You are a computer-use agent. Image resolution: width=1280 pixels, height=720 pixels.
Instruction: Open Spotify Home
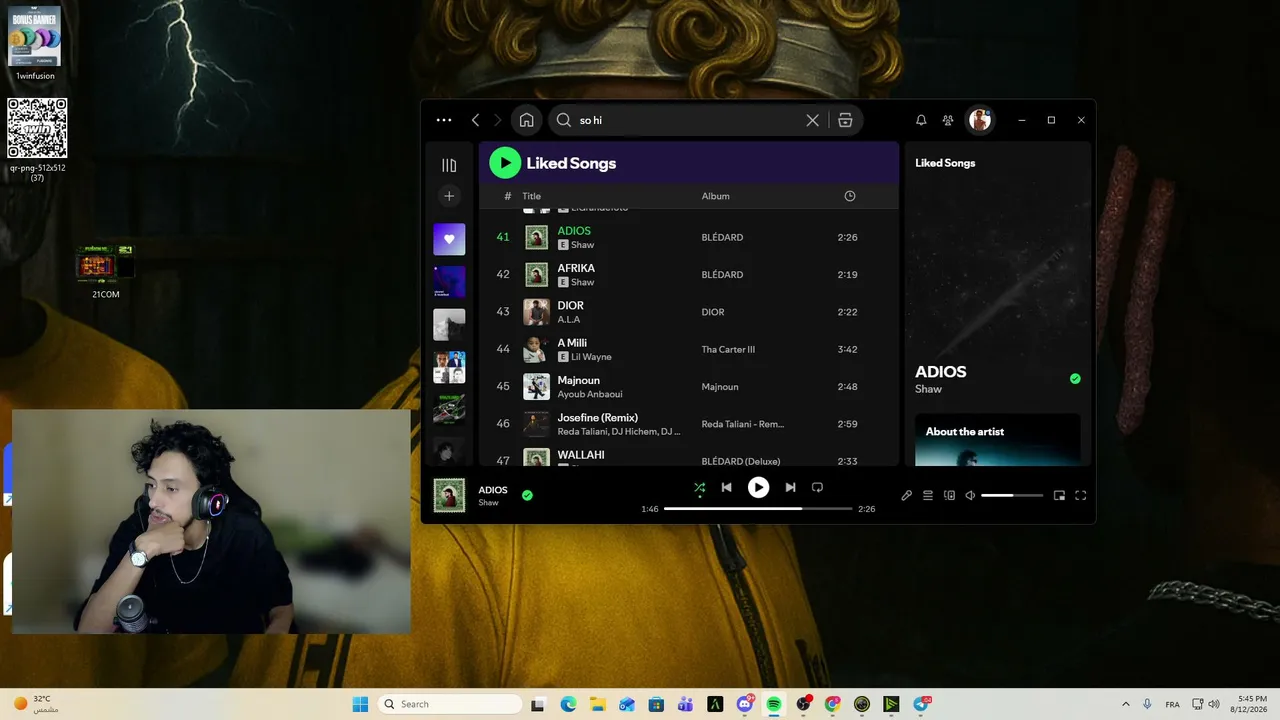tap(526, 120)
